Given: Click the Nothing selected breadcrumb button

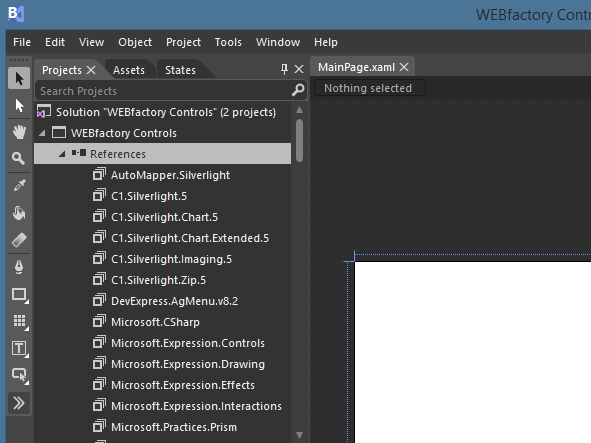Looking at the screenshot, I should 370,88.
